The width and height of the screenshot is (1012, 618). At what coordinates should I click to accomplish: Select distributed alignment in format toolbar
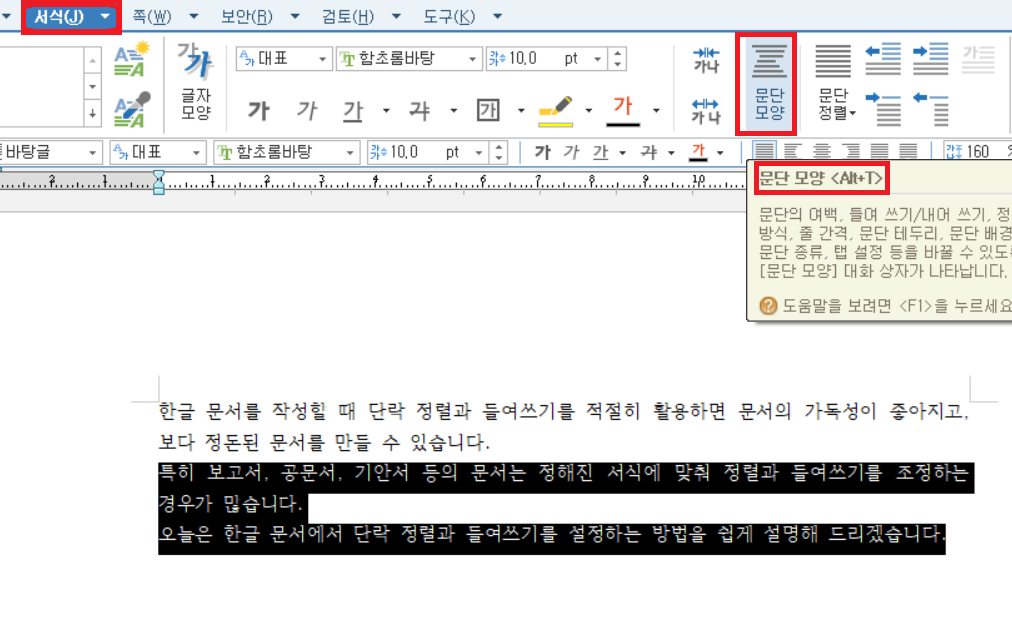click(x=879, y=152)
